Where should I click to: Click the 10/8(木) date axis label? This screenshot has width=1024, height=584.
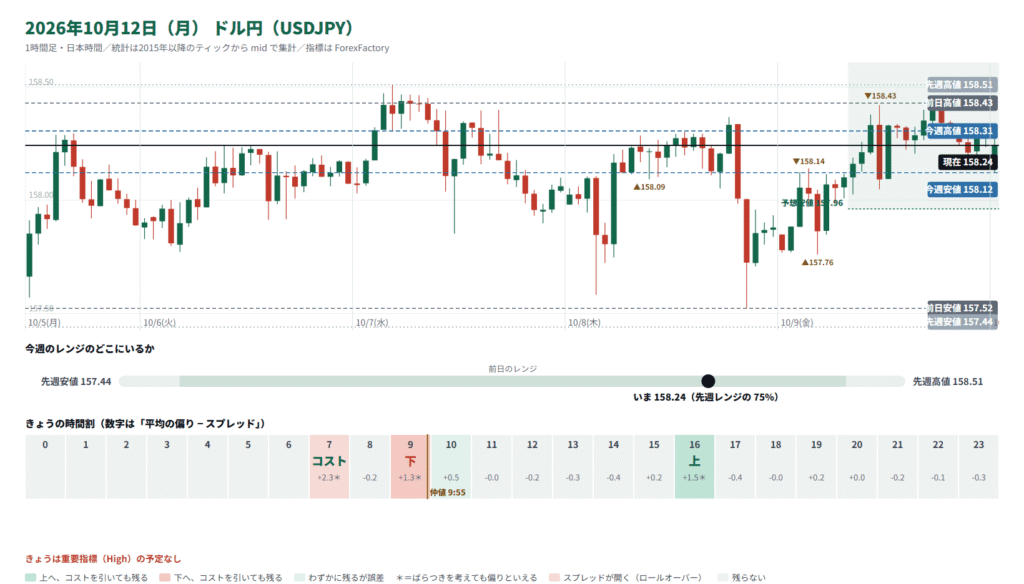(x=584, y=323)
